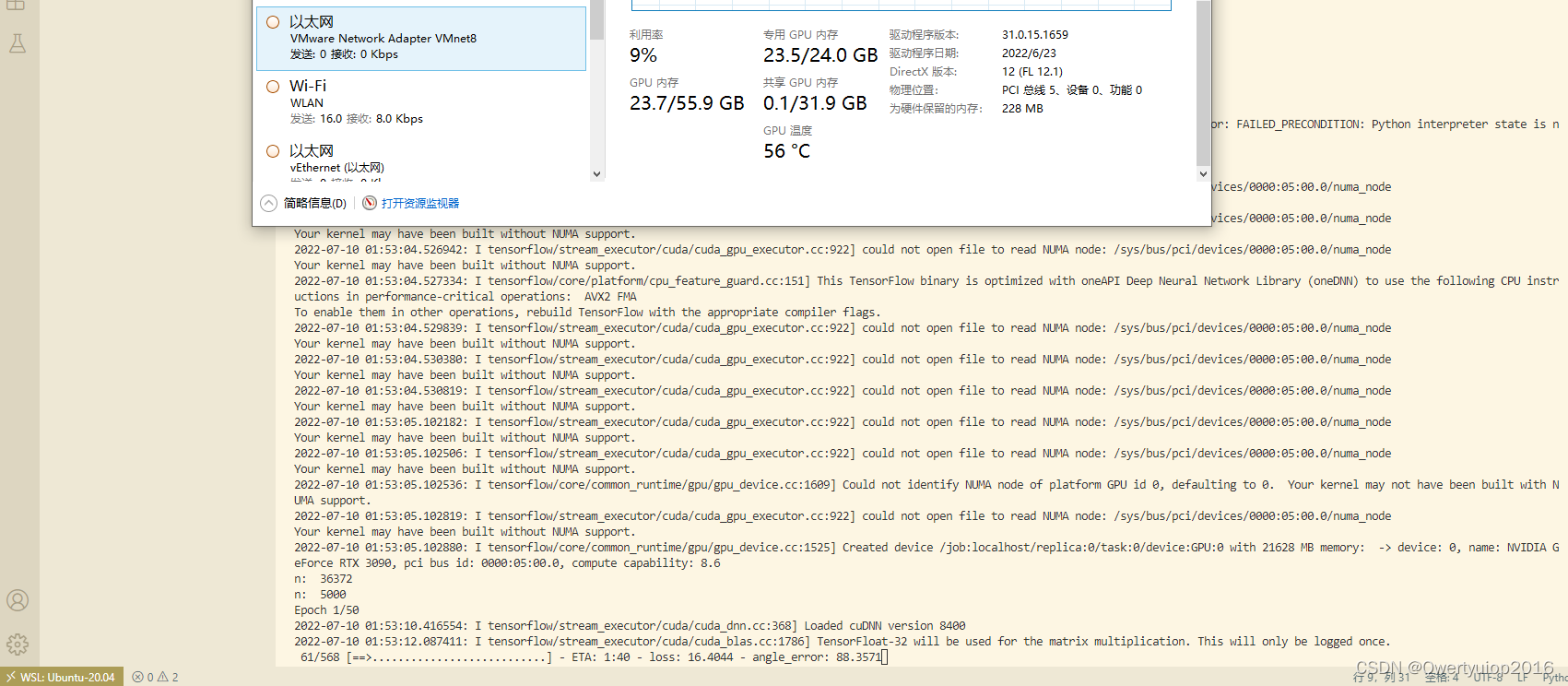Open the Accounts icon in VS Code activity bar
Image resolution: width=1568 pixels, height=686 pixels.
click(18, 600)
